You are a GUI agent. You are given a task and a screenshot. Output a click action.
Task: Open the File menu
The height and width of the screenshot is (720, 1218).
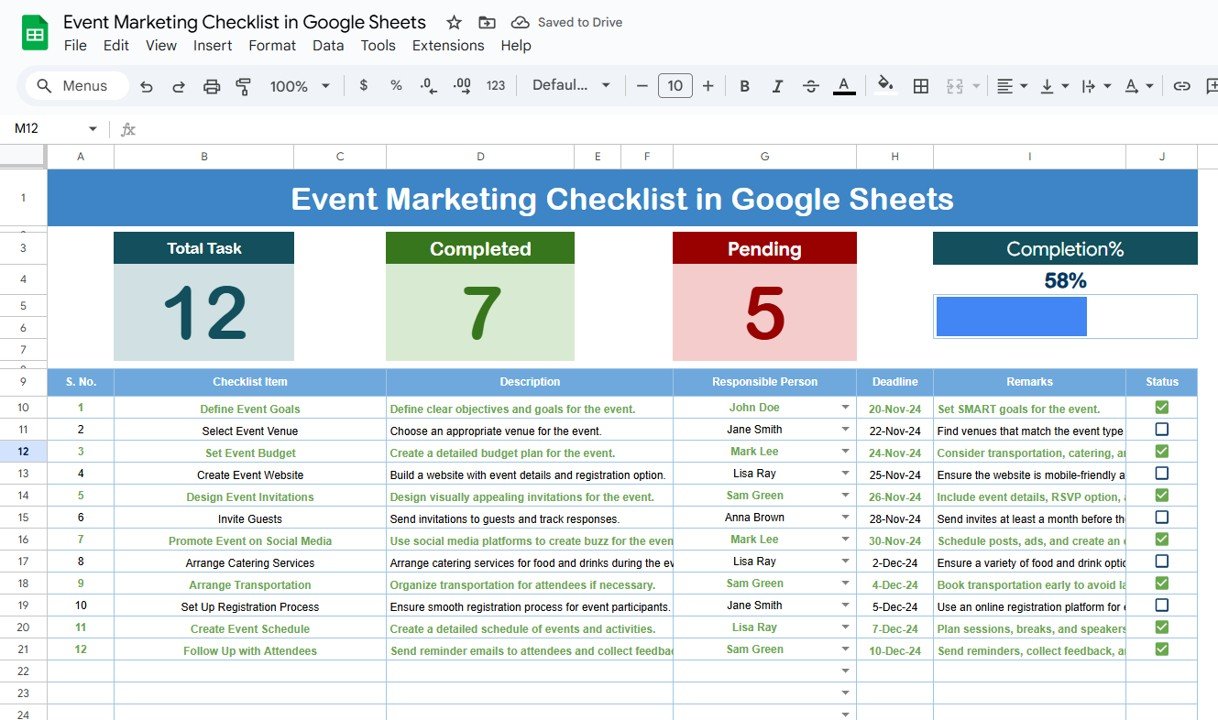[75, 45]
